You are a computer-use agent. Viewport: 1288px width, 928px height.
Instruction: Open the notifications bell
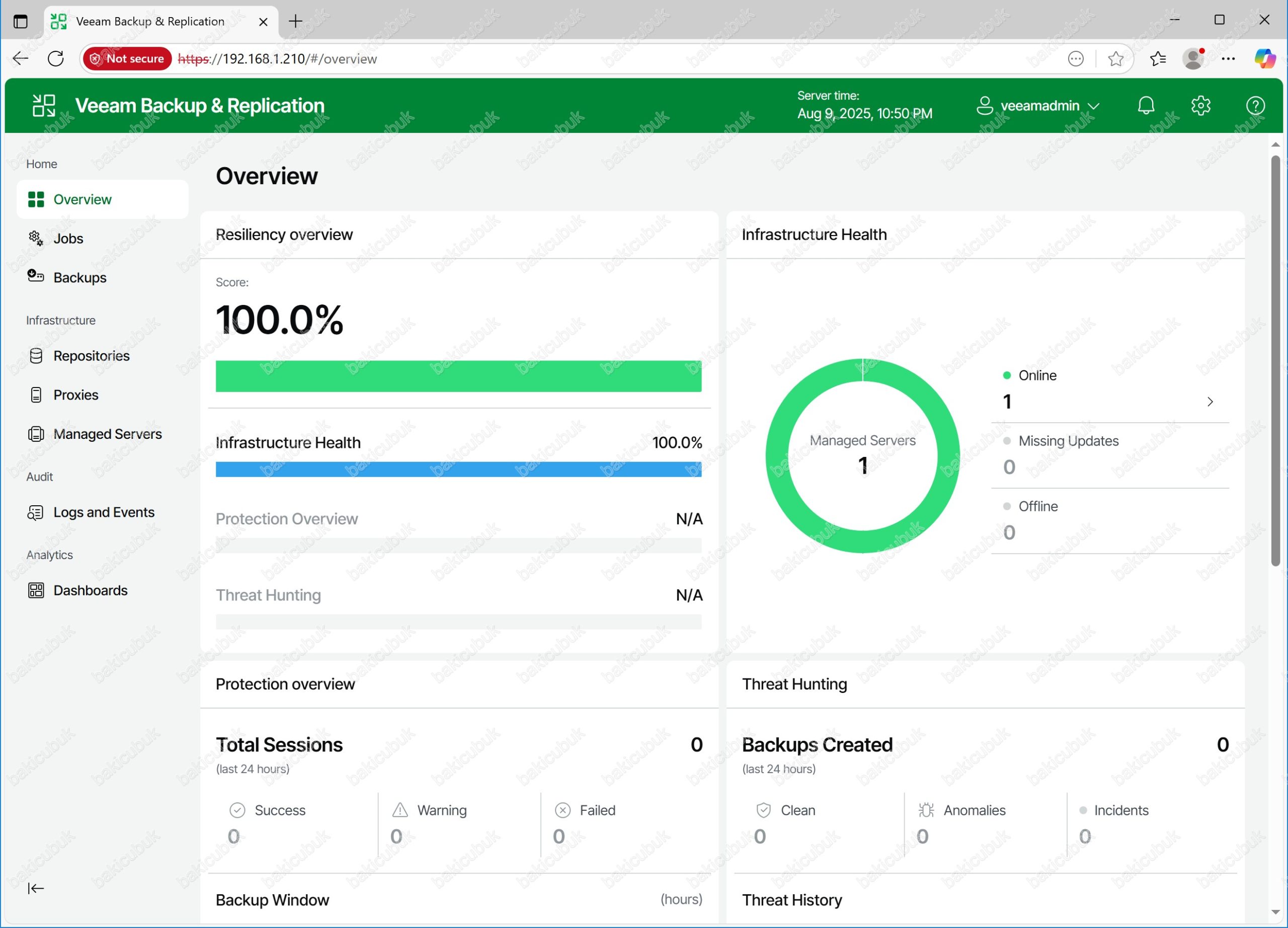[1146, 106]
